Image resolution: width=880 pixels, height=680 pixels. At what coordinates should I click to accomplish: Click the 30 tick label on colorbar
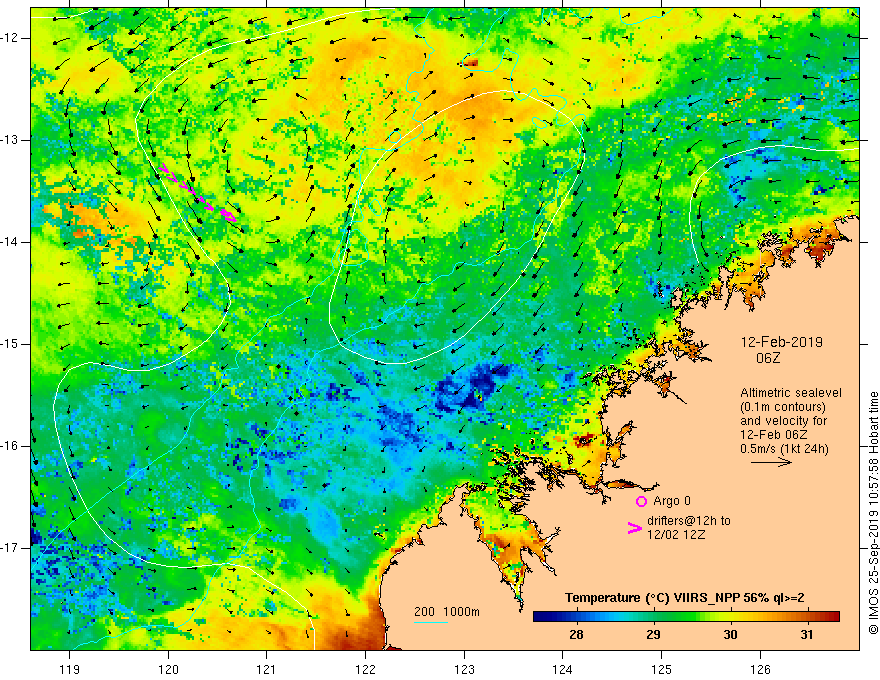pyautogui.click(x=730, y=635)
